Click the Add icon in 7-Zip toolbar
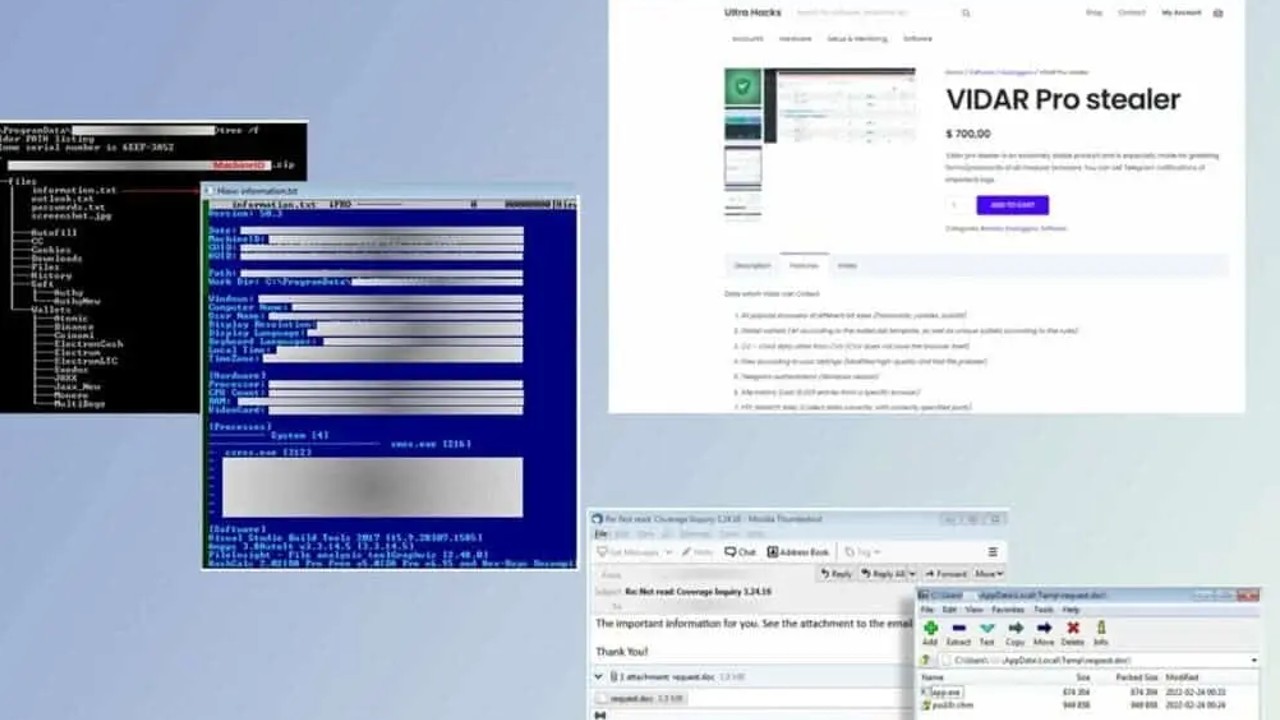Viewport: 1280px width, 720px height. pyautogui.click(x=932, y=627)
